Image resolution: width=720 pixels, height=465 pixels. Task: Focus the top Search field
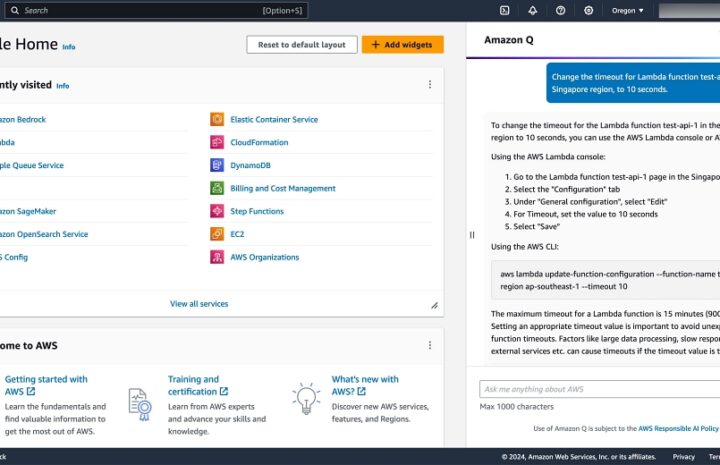[156, 11]
